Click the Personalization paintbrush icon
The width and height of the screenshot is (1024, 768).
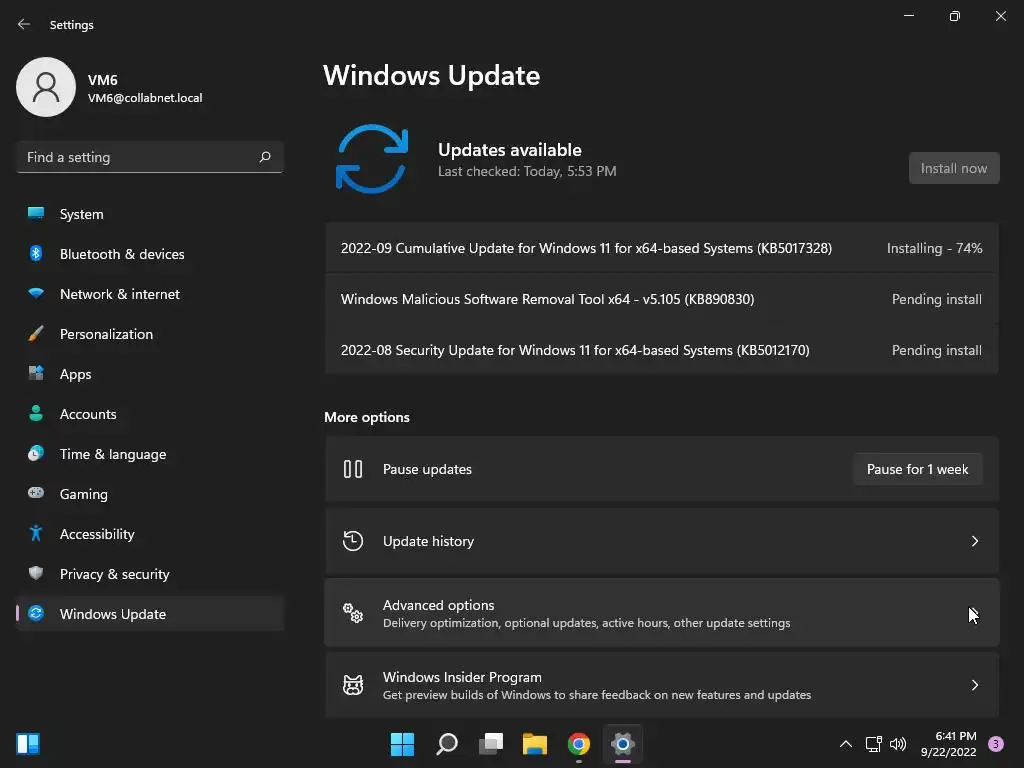coord(36,334)
